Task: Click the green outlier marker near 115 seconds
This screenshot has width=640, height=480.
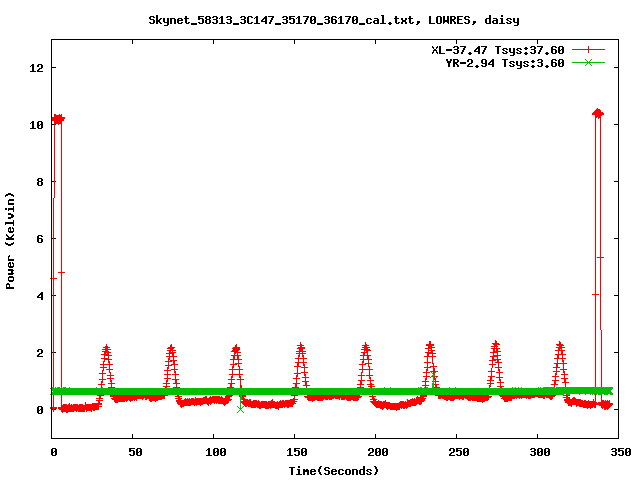Action: pos(240,409)
